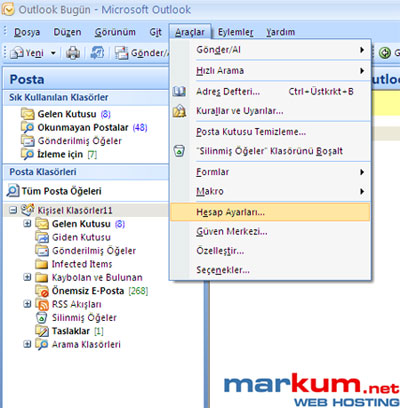Viewport: 400px width, 408px height.
Task: Open Hesap Ayarları from the menu
Action: tap(270, 212)
